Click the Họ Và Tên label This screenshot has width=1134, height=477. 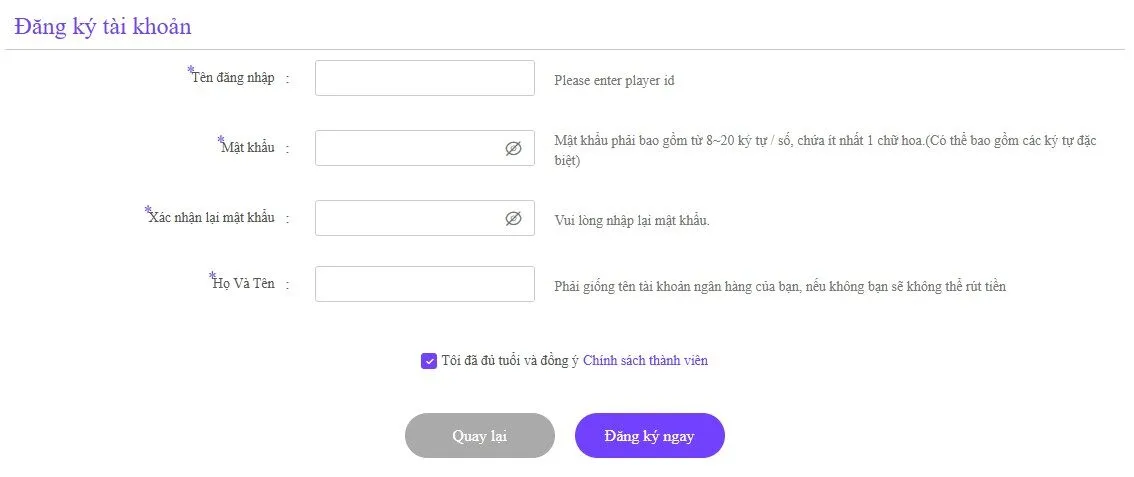pos(244,284)
